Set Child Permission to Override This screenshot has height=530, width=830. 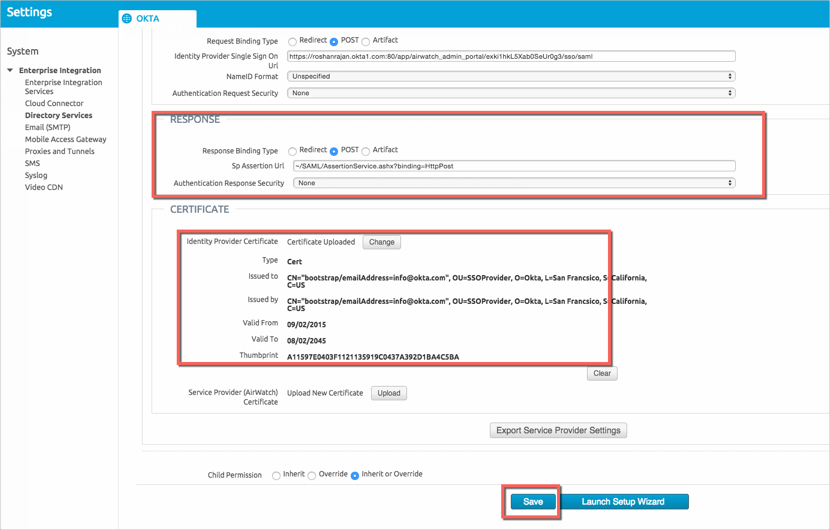tap(312, 475)
